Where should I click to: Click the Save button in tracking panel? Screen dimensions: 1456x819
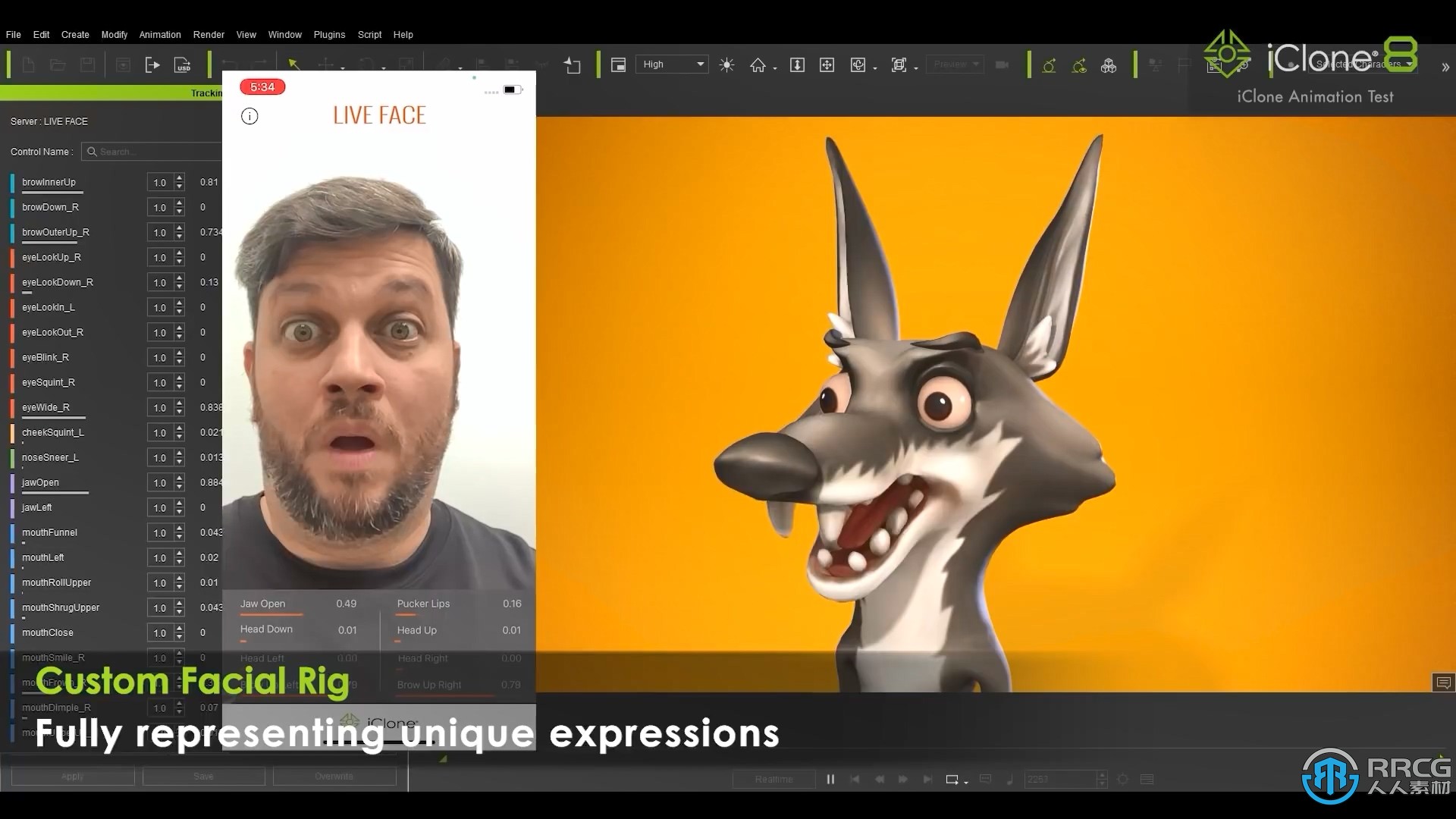click(x=203, y=776)
